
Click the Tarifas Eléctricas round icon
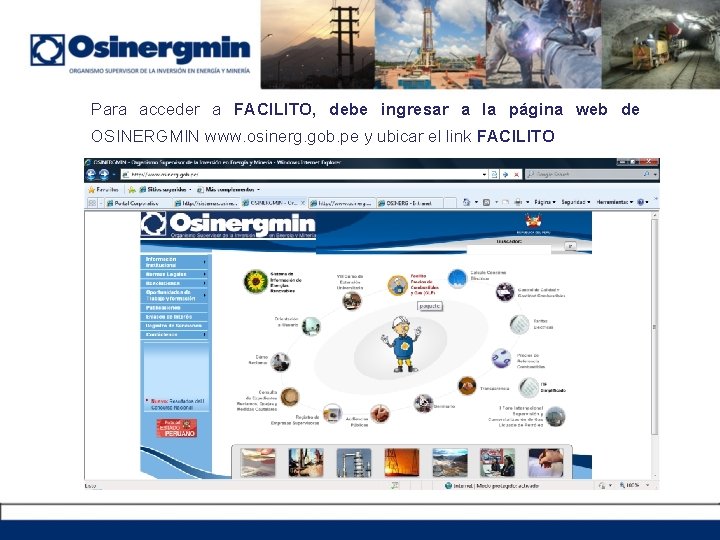(x=519, y=324)
